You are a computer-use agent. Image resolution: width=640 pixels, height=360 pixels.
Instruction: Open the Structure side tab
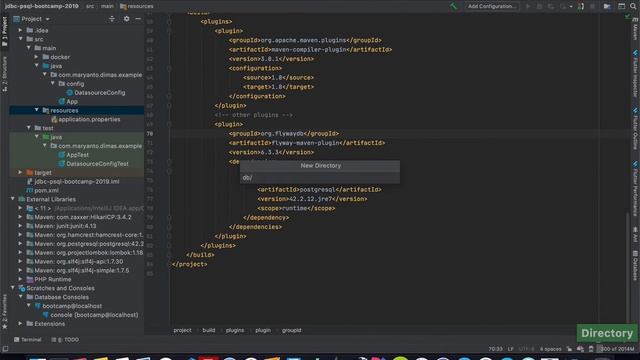coord(4,74)
